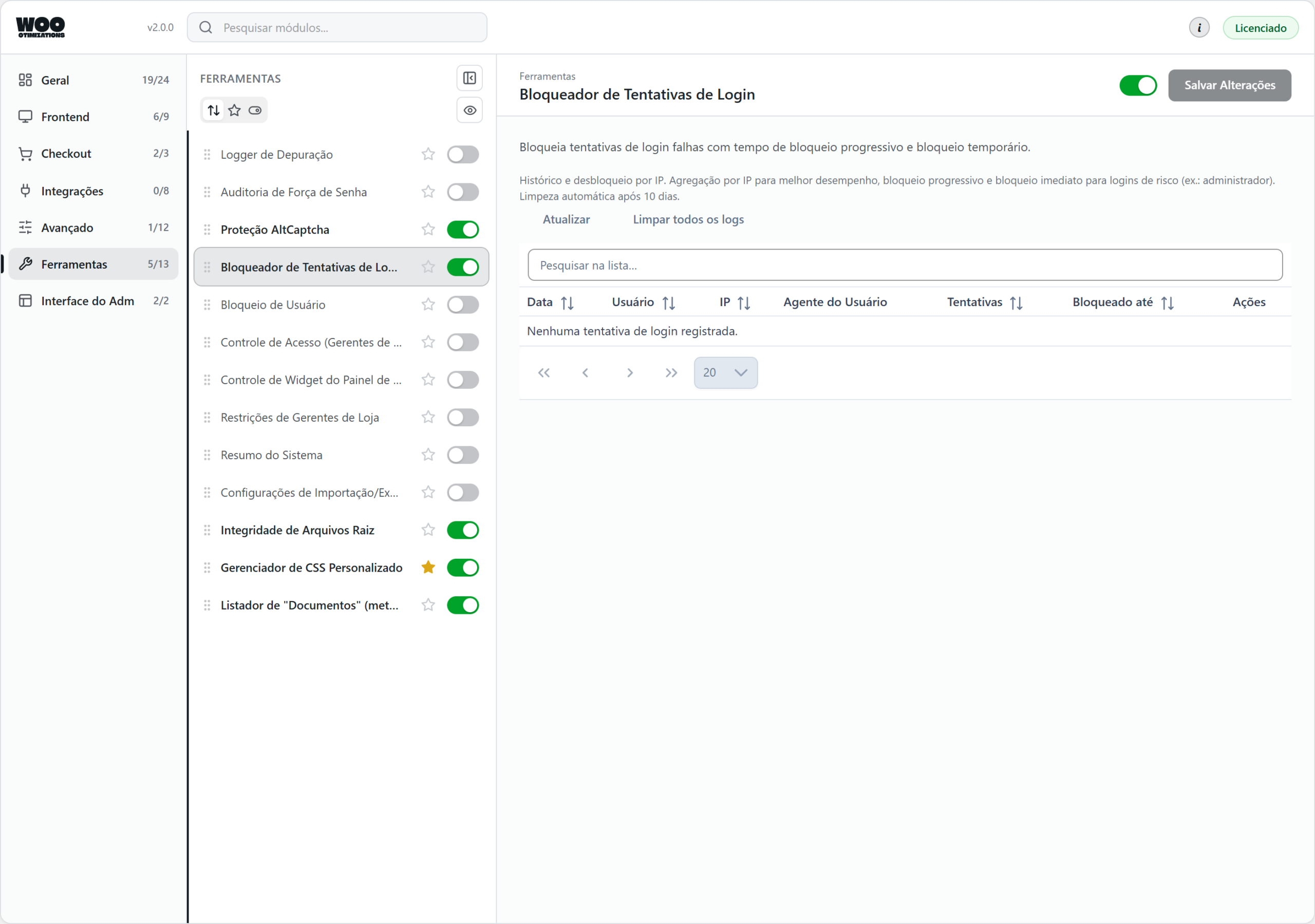Sort table by Usuário column
Viewport: 1315px width, 924px height.
pyautogui.click(x=668, y=303)
